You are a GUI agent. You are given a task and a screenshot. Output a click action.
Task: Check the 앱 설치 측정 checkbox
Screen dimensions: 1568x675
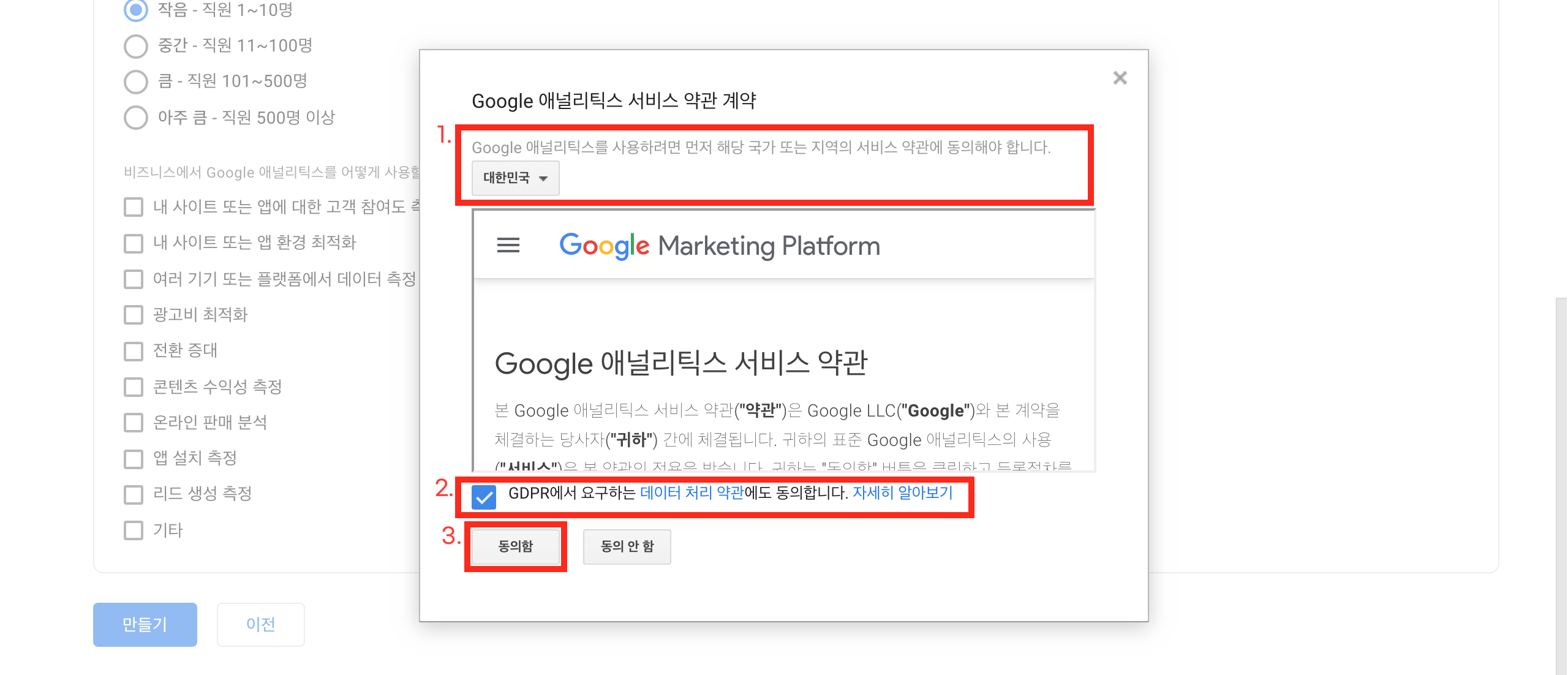(134, 458)
